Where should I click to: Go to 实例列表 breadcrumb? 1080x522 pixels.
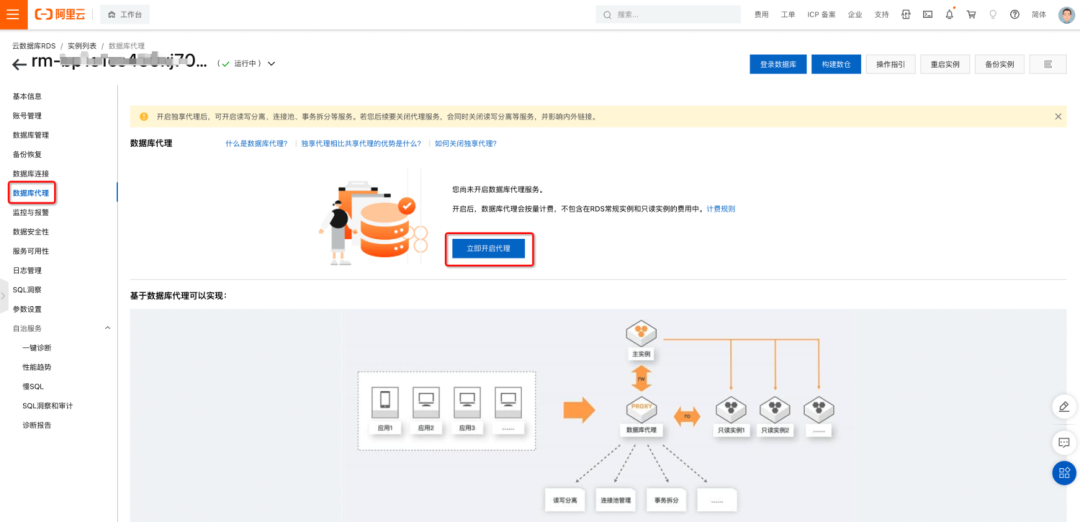(82, 45)
